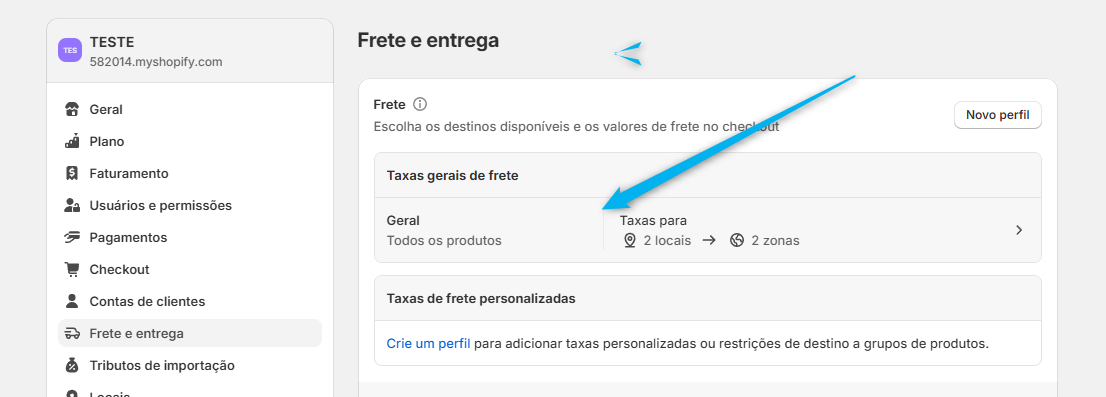
Task: Click the Plano chart icon
Action: point(72,141)
